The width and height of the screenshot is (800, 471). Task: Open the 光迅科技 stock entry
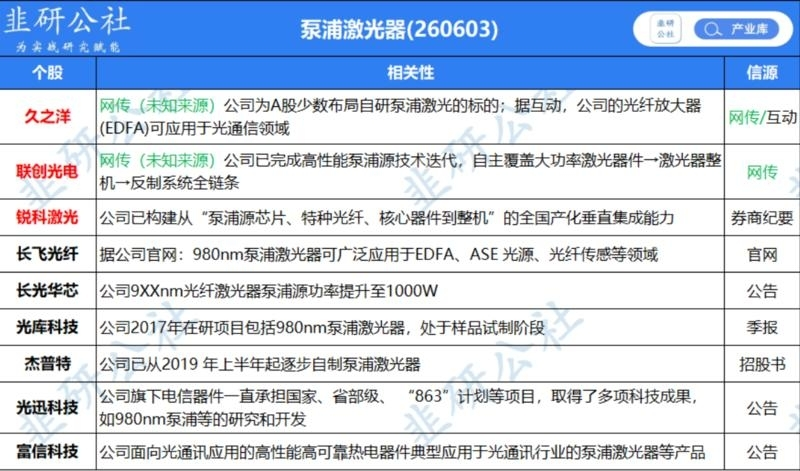[x=47, y=407]
